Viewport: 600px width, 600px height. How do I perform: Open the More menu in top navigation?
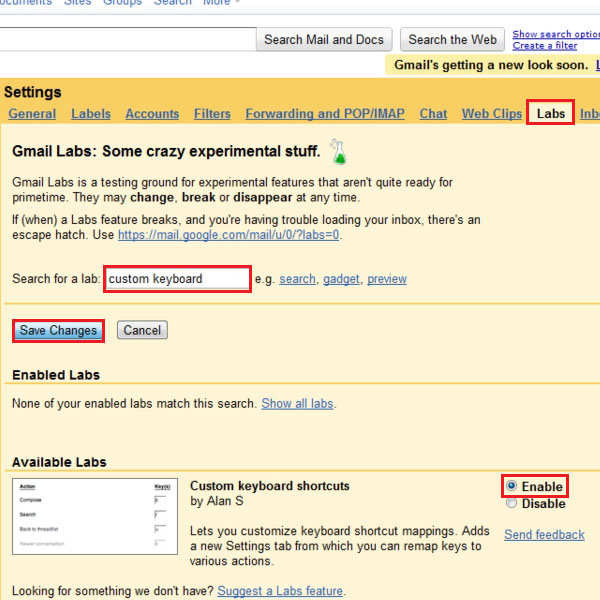click(221, 3)
